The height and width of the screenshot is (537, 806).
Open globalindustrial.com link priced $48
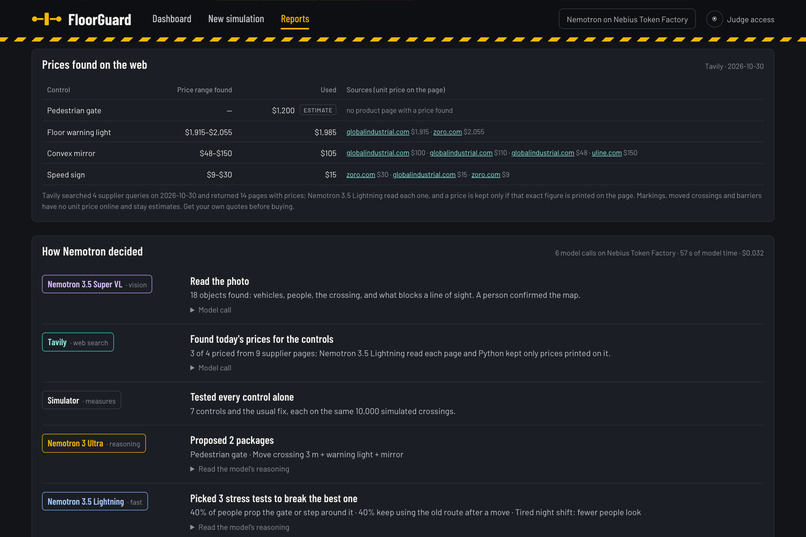pos(542,153)
